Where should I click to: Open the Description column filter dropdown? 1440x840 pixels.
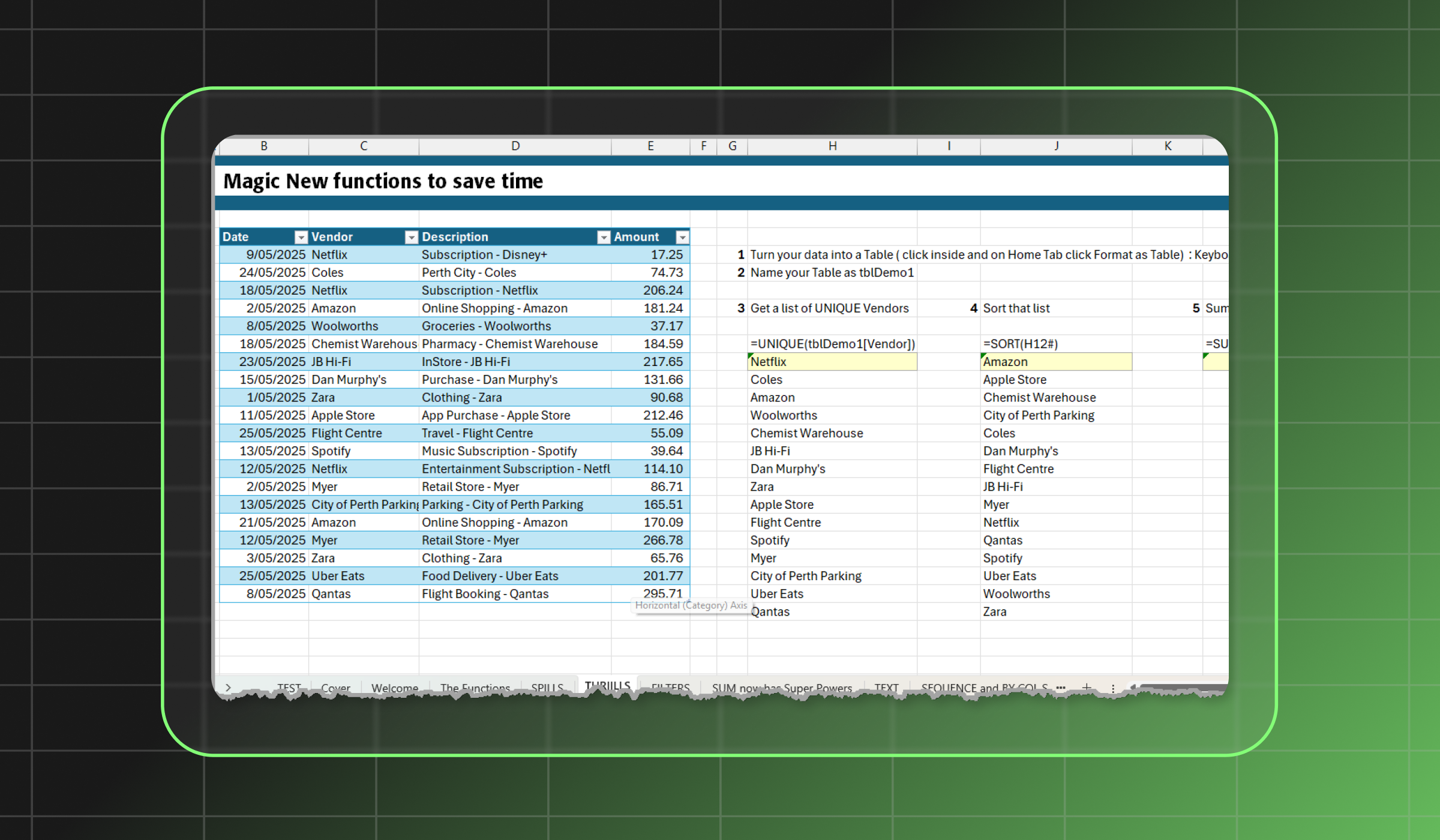pyautogui.click(x=604, y=237)
